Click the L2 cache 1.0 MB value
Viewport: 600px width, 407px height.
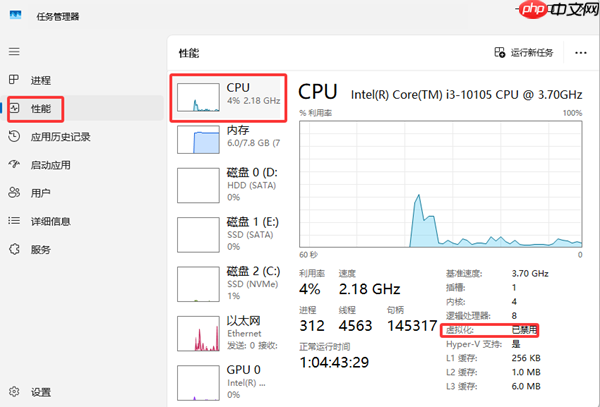click(526, 372)
